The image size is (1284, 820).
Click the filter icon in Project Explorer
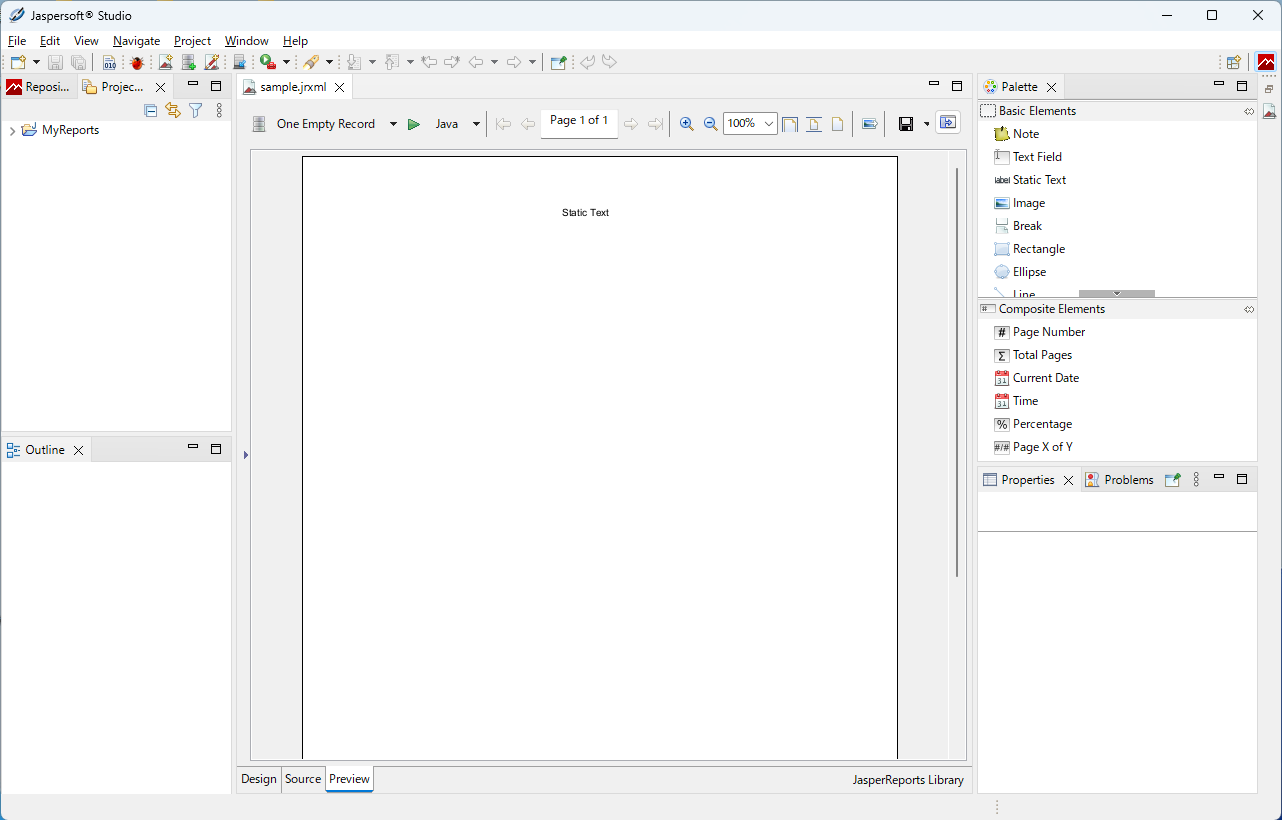196,110
